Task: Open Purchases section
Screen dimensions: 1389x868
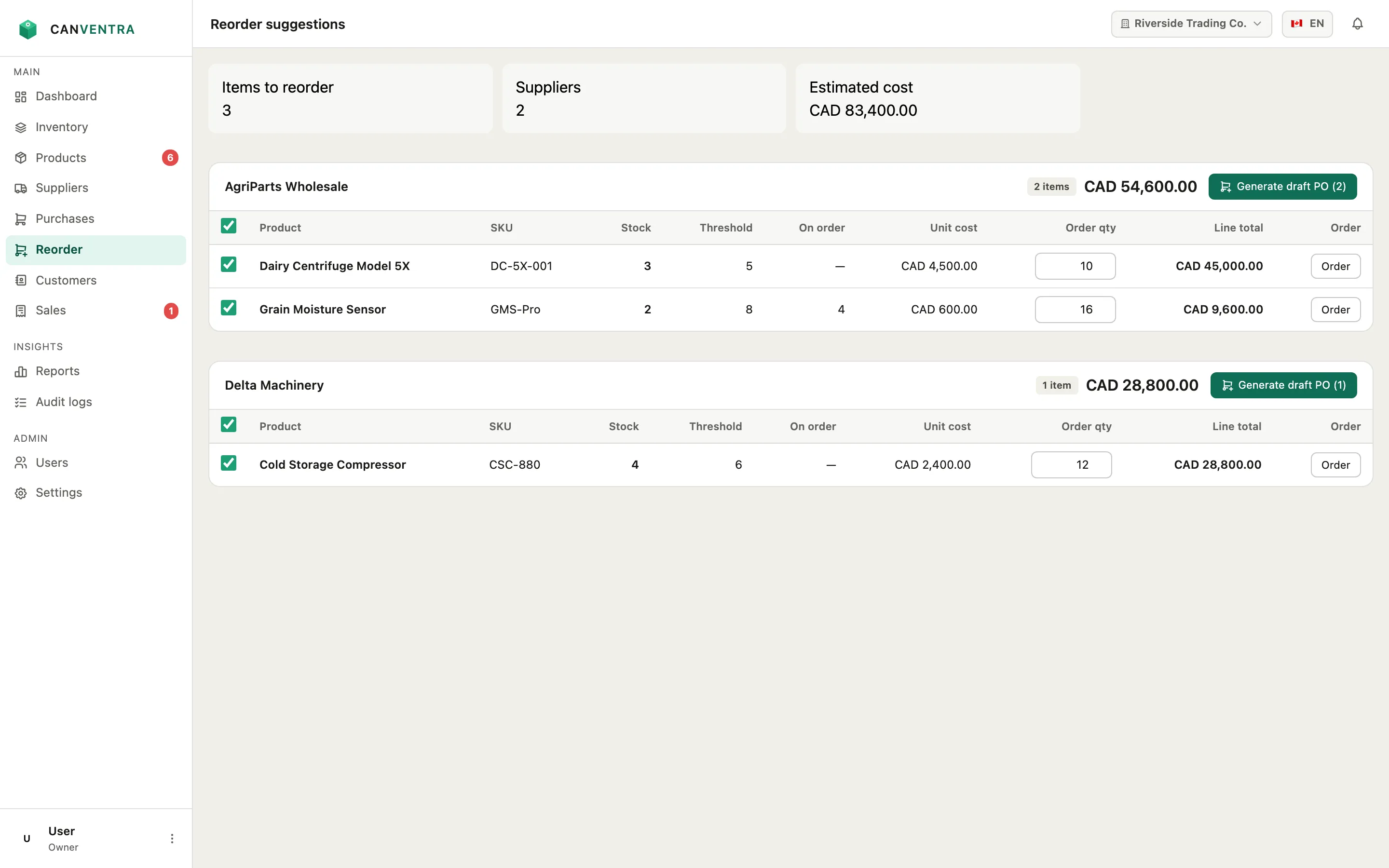Action: point(96,219)
